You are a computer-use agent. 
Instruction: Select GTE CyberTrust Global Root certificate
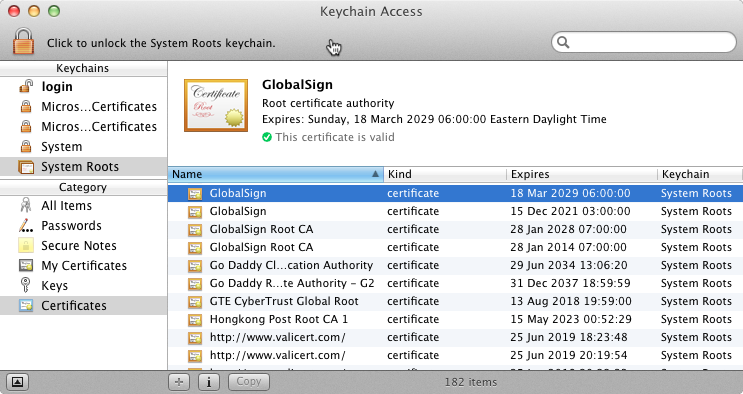click(x=455, y=302)
